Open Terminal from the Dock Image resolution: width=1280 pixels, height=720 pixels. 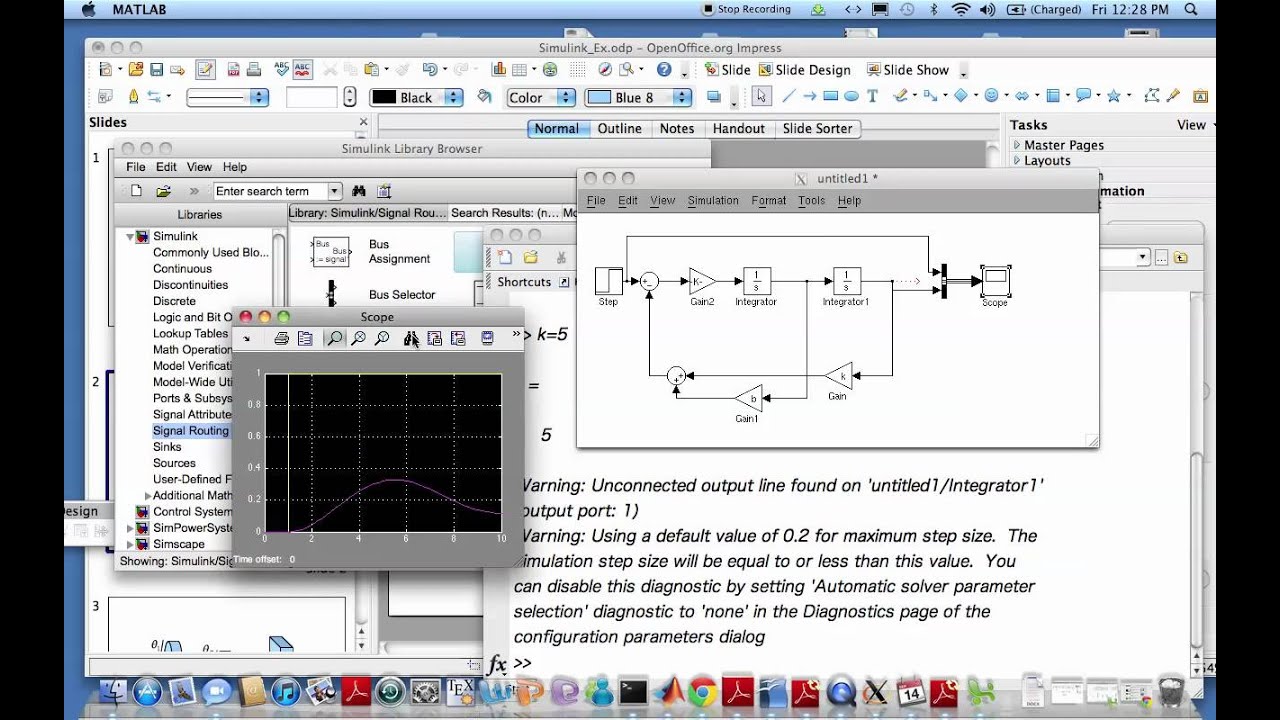coord(633,691)
